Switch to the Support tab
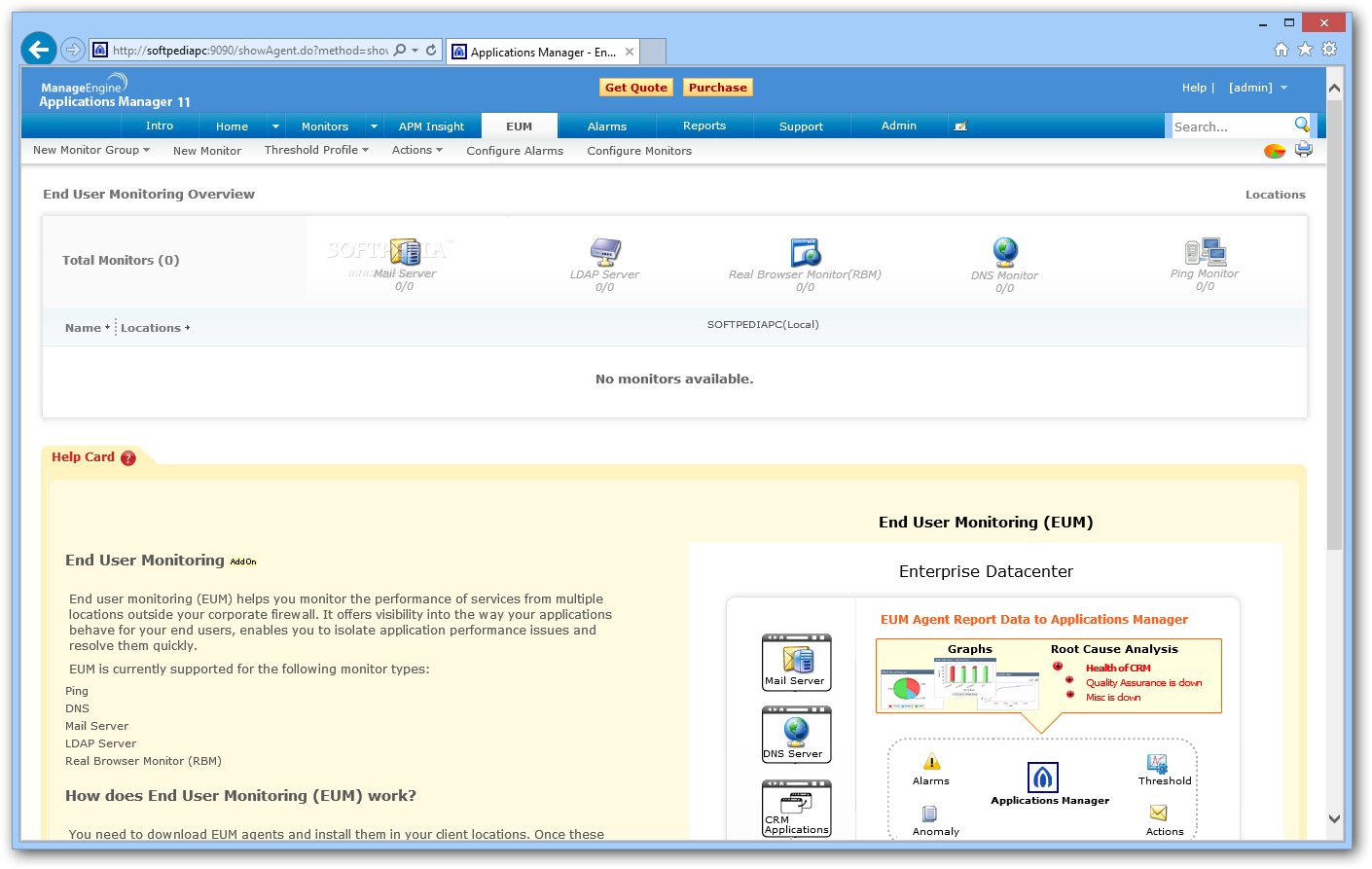The height and width of the screenshot is (869, 1372). tap(801, 127)
